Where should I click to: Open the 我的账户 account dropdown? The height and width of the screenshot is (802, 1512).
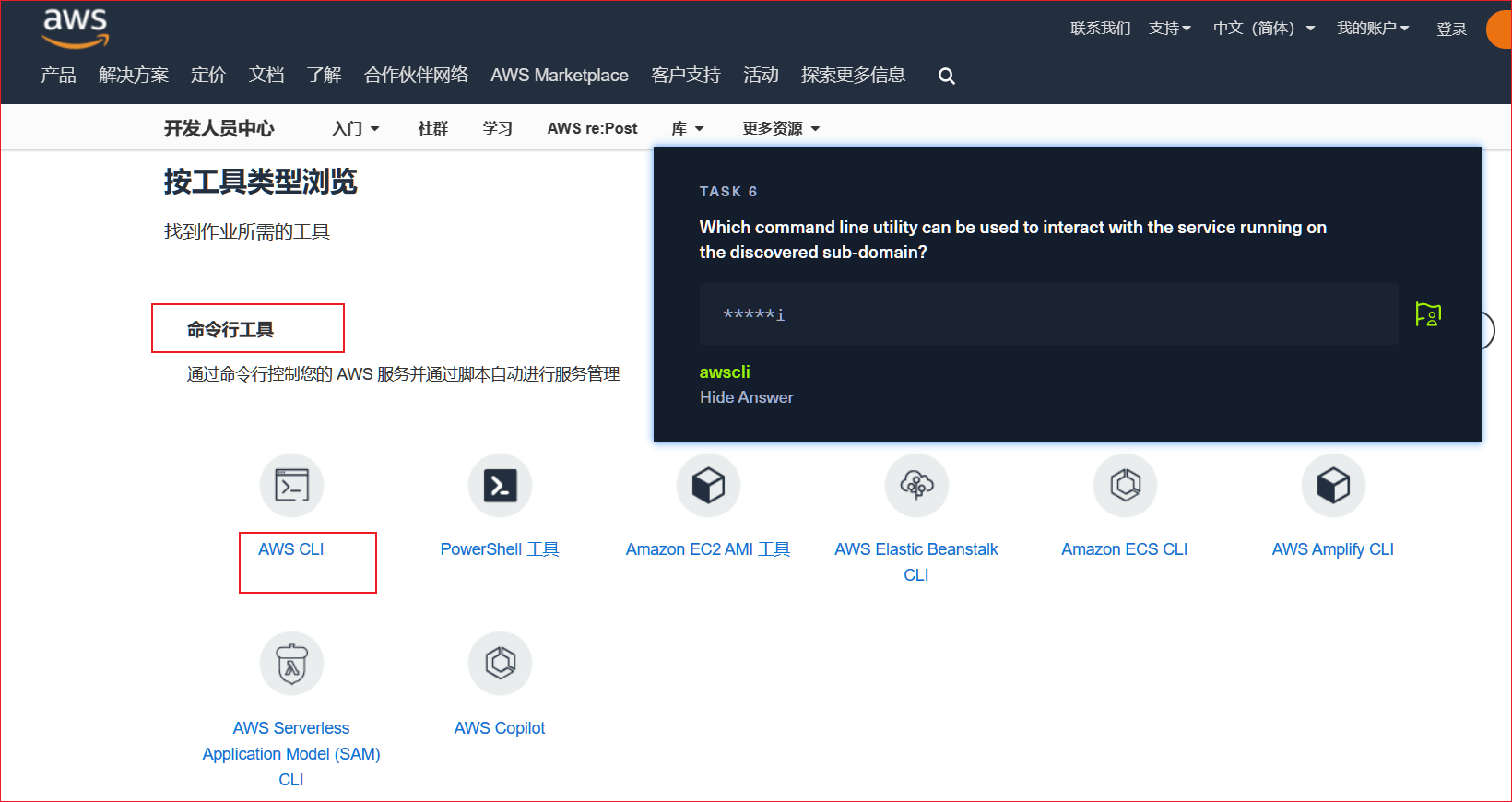[x=1372, y=29]
